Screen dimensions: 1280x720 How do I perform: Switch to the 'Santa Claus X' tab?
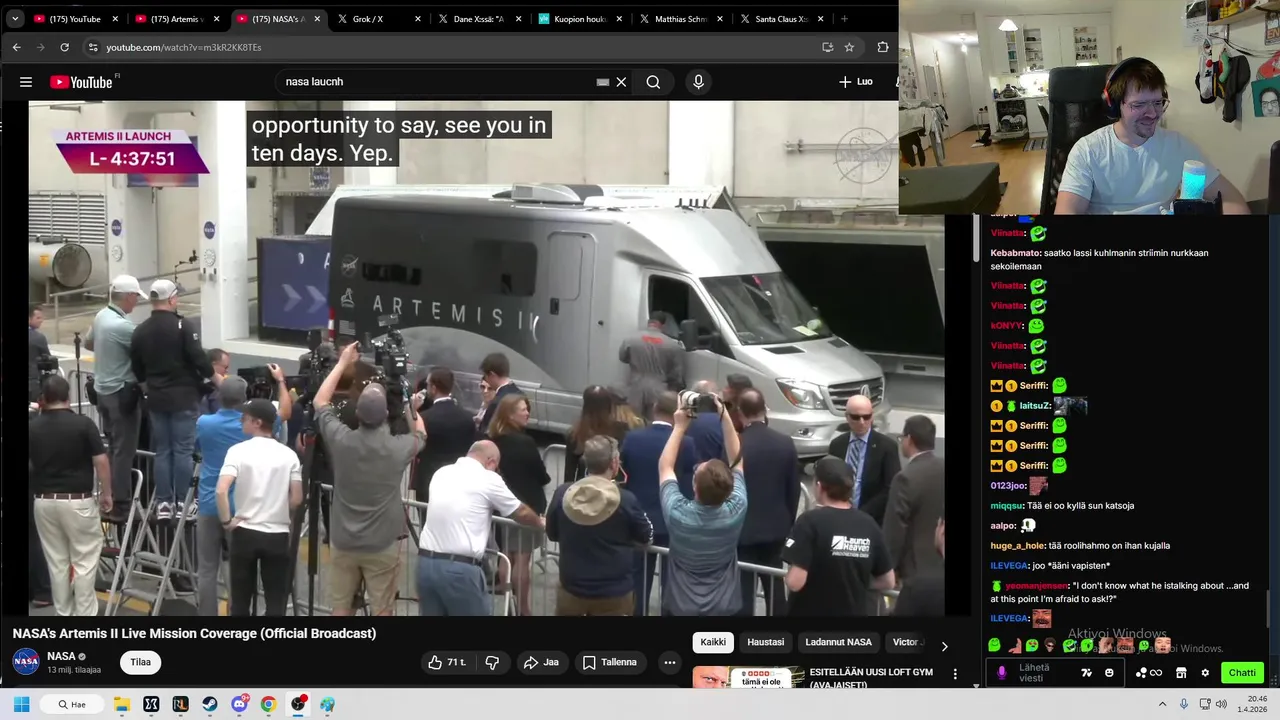(782, 19)
